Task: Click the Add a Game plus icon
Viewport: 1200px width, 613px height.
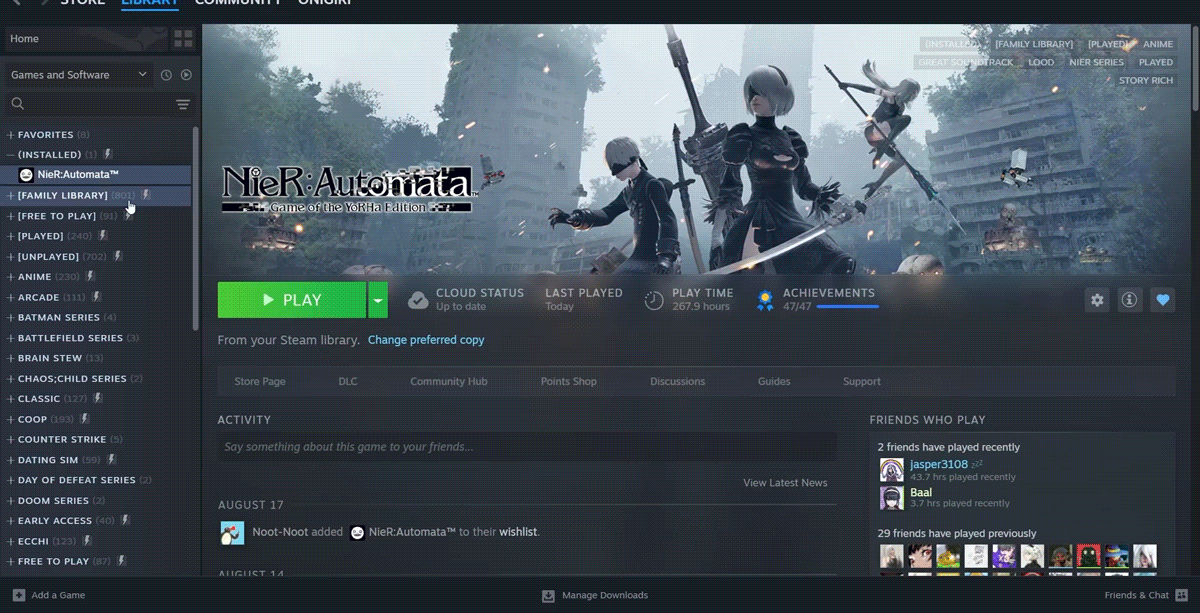Action: [18, 595]
